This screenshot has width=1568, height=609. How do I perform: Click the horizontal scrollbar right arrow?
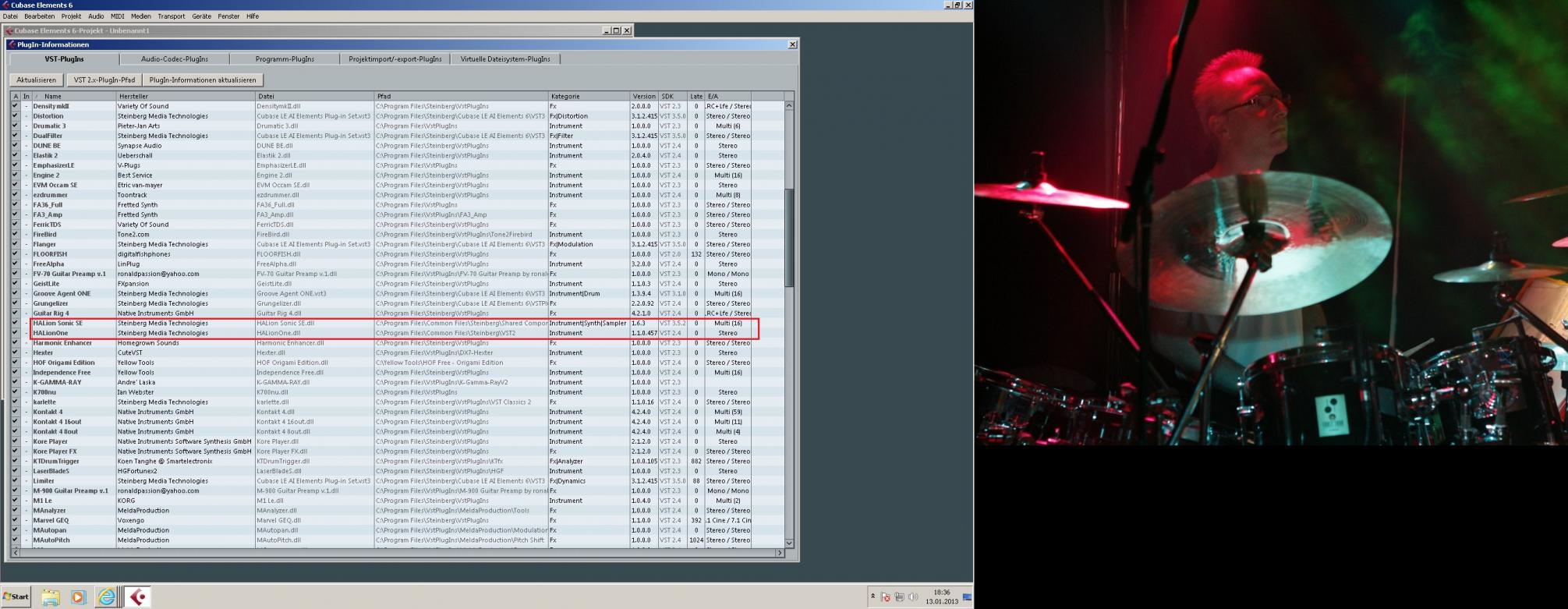click(779, 553)
